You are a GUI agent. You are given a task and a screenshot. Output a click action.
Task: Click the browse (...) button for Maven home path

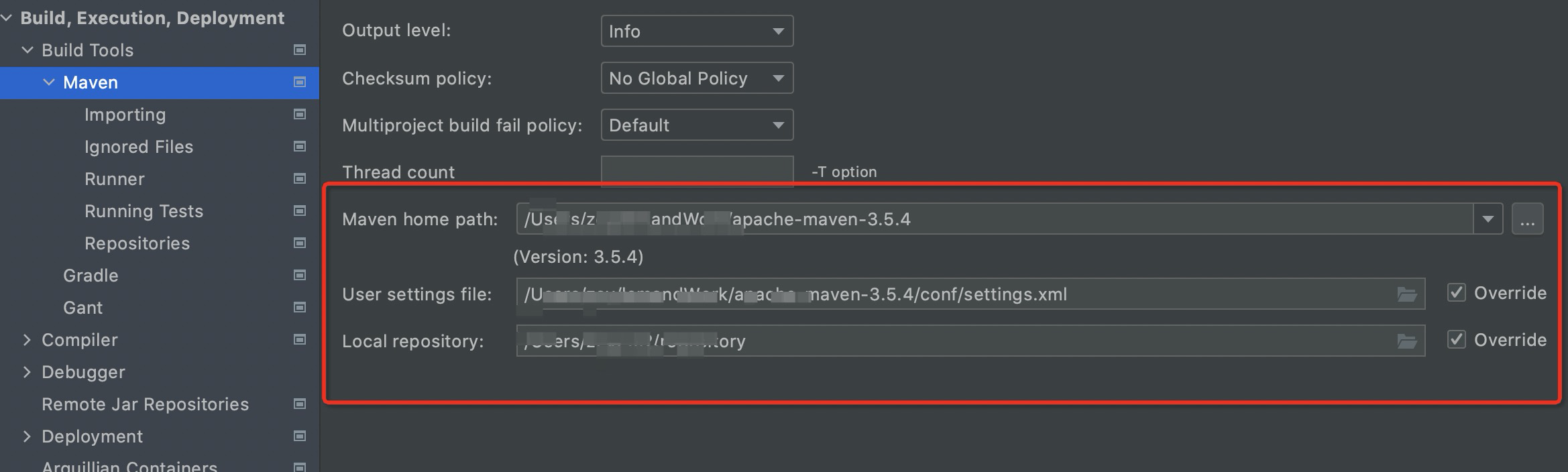(x=1528, y=218)
